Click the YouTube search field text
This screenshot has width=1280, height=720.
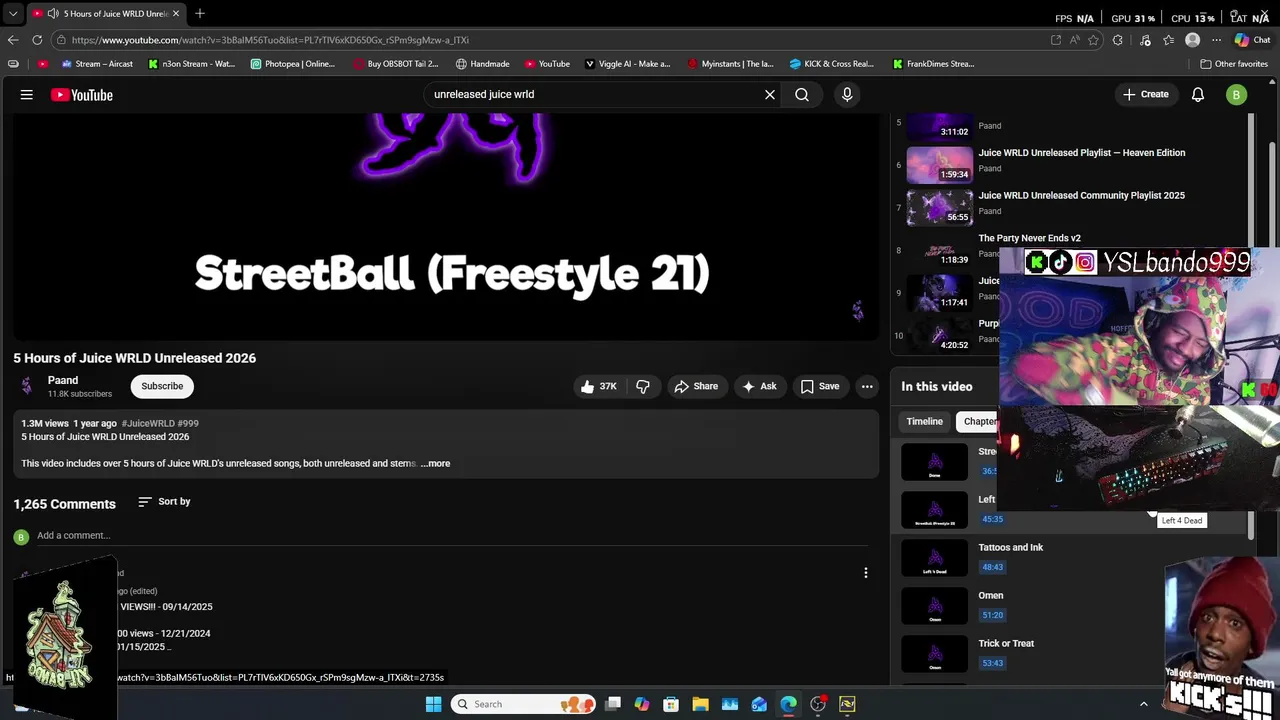[484, 95]
